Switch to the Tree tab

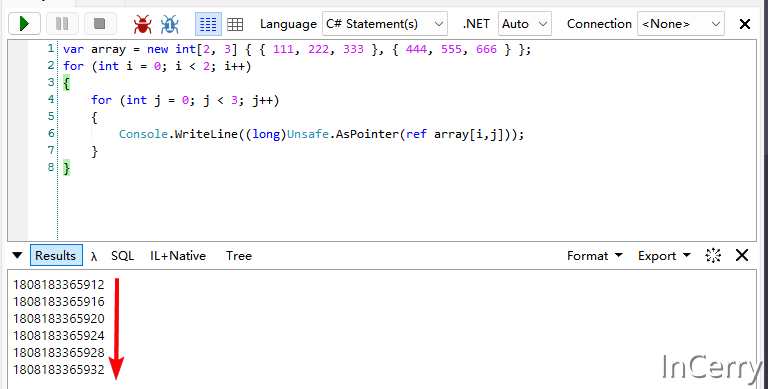tap(239, 256)
